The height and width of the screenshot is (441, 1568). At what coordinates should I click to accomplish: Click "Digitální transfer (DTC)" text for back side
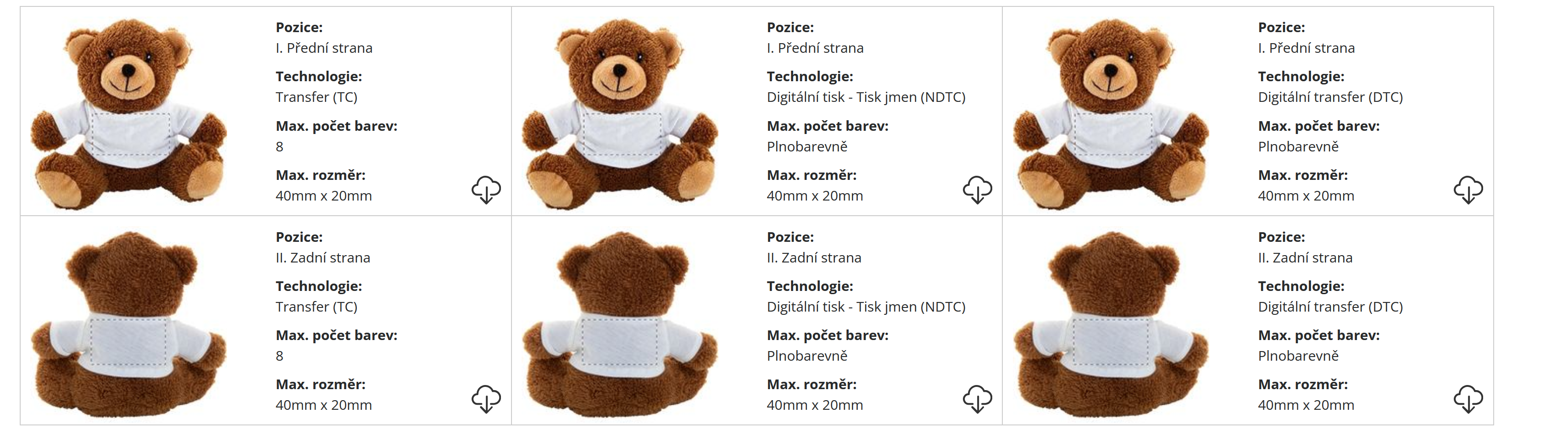pos(1330,307)
